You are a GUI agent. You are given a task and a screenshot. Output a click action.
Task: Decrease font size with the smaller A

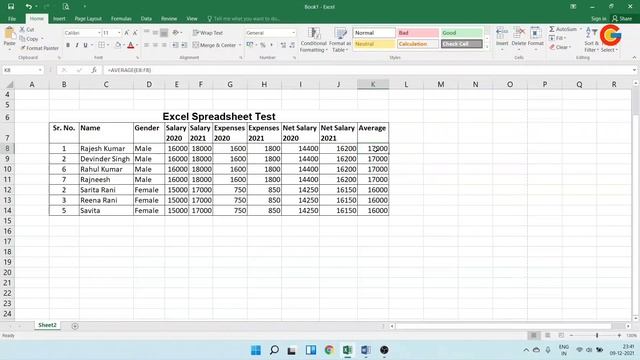coord(135,33)
